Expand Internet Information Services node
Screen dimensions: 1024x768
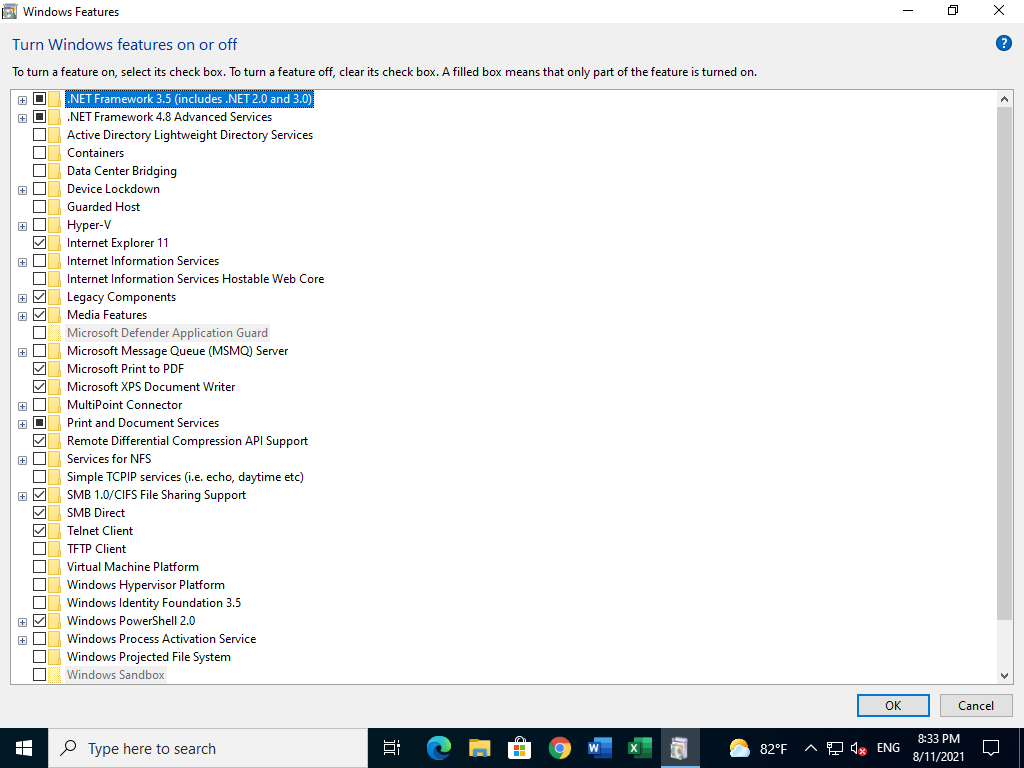[x=22, y=262]
